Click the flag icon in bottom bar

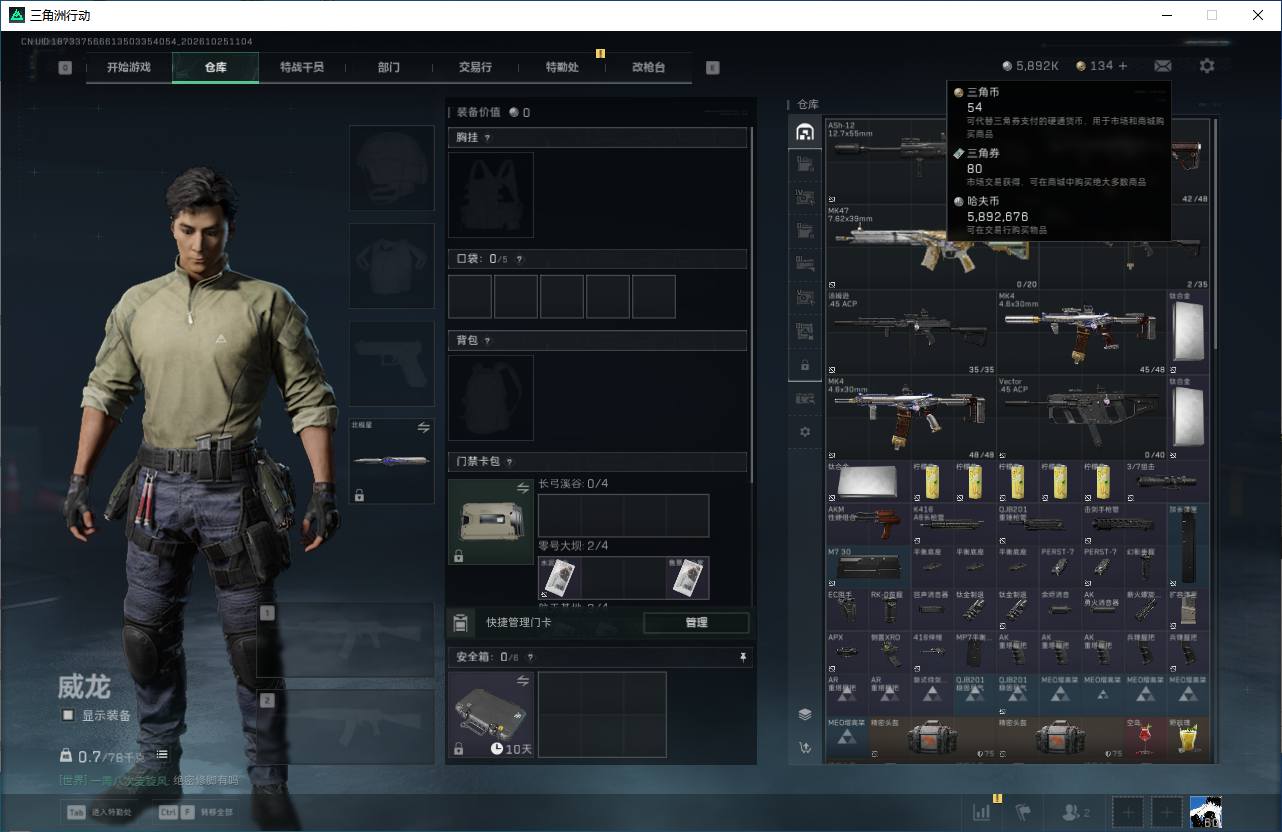point(1023,812)
